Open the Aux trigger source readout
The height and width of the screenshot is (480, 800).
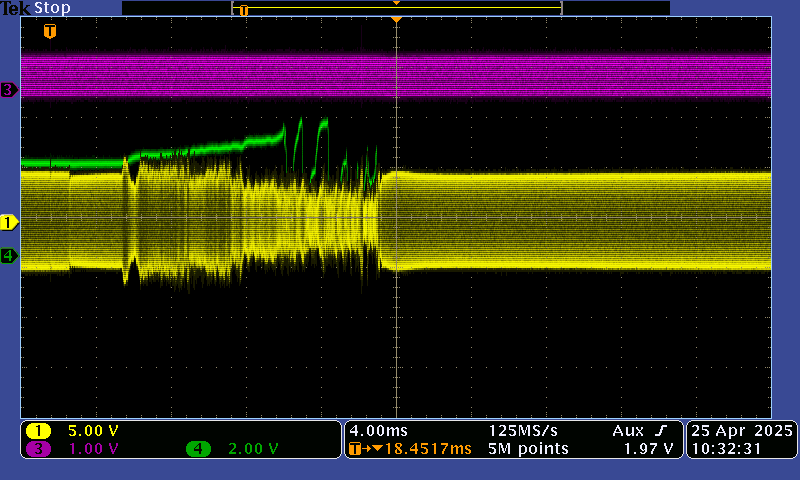628,430
